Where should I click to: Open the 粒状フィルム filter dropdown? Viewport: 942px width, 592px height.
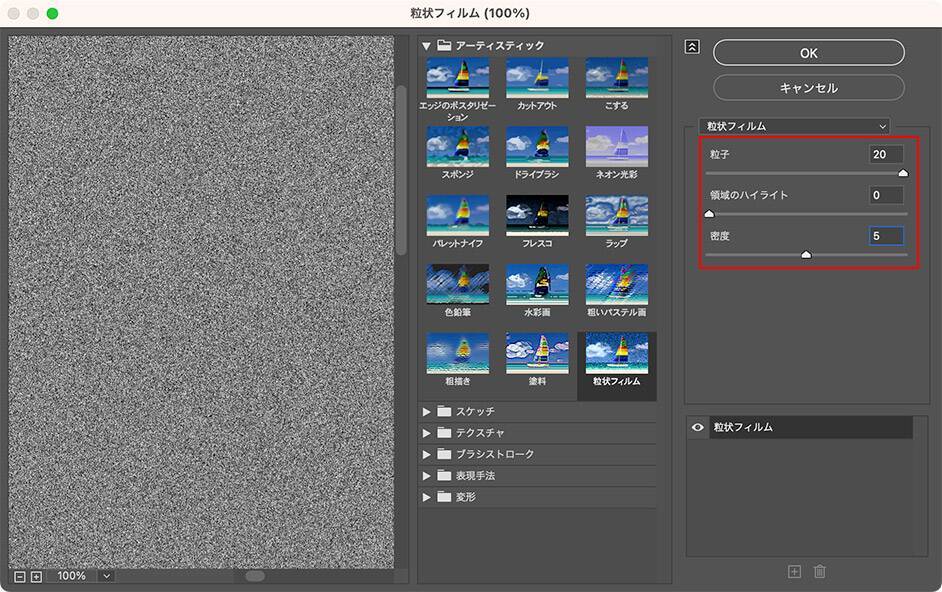click(x=794, y=126)
